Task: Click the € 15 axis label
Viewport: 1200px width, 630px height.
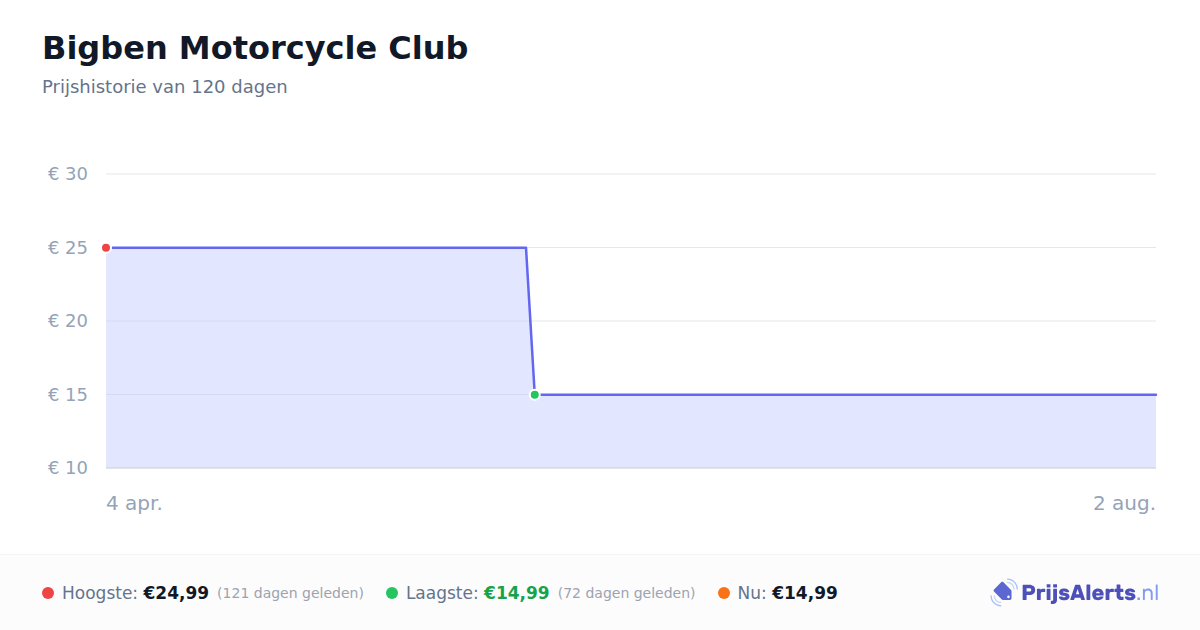Action: 68,395
